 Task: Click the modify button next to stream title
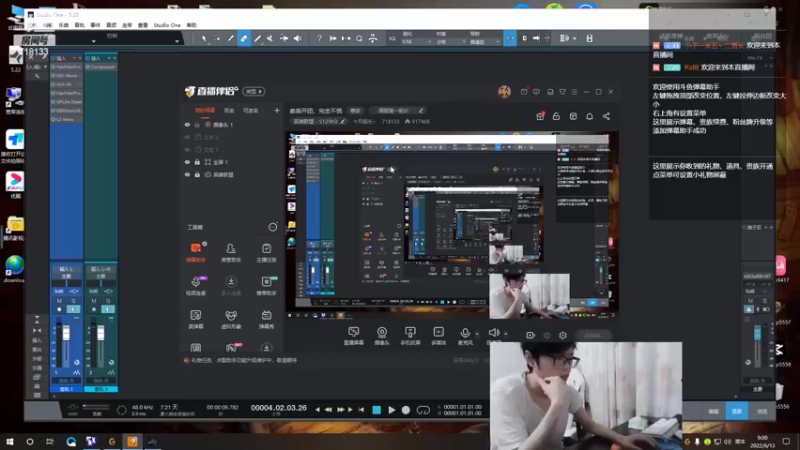355,110
